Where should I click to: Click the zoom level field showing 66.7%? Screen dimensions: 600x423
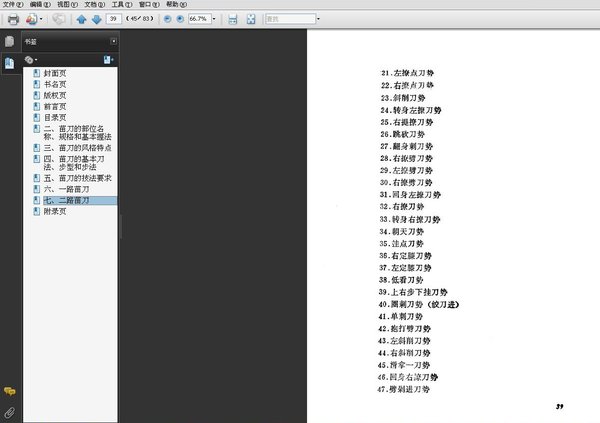[x=199, y=19]
